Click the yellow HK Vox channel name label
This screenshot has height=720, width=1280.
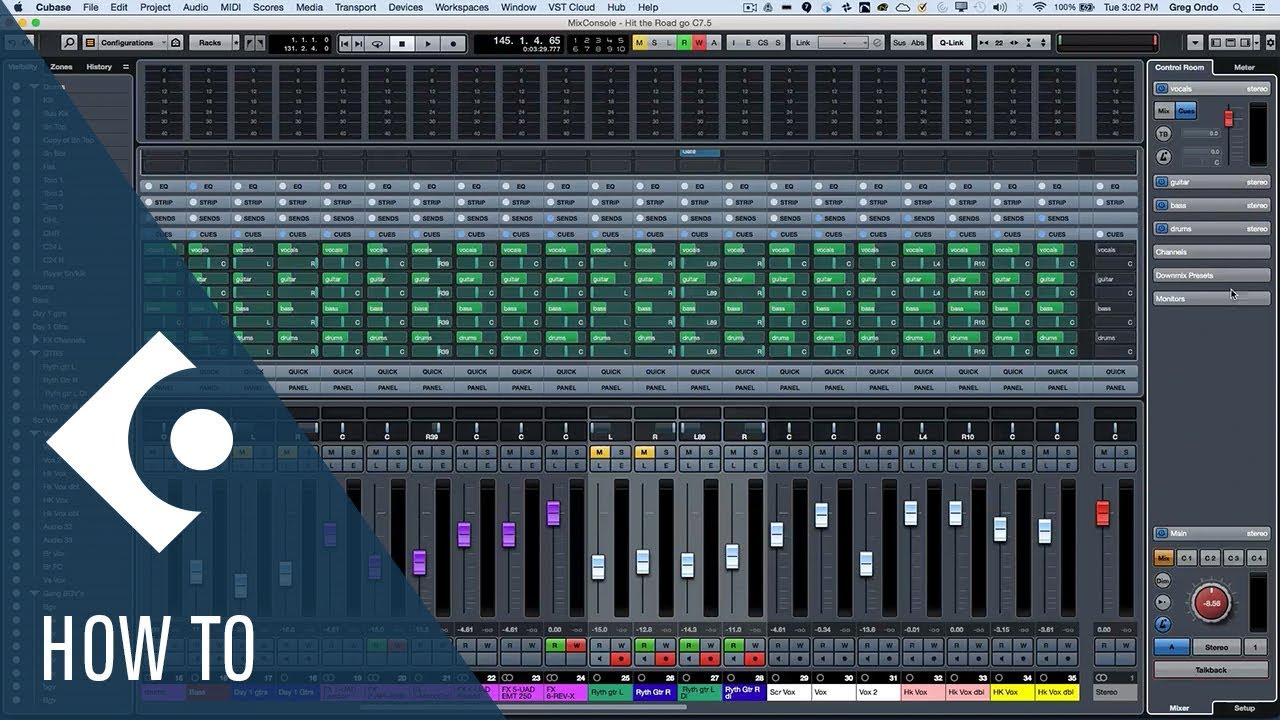[1013, 692]
